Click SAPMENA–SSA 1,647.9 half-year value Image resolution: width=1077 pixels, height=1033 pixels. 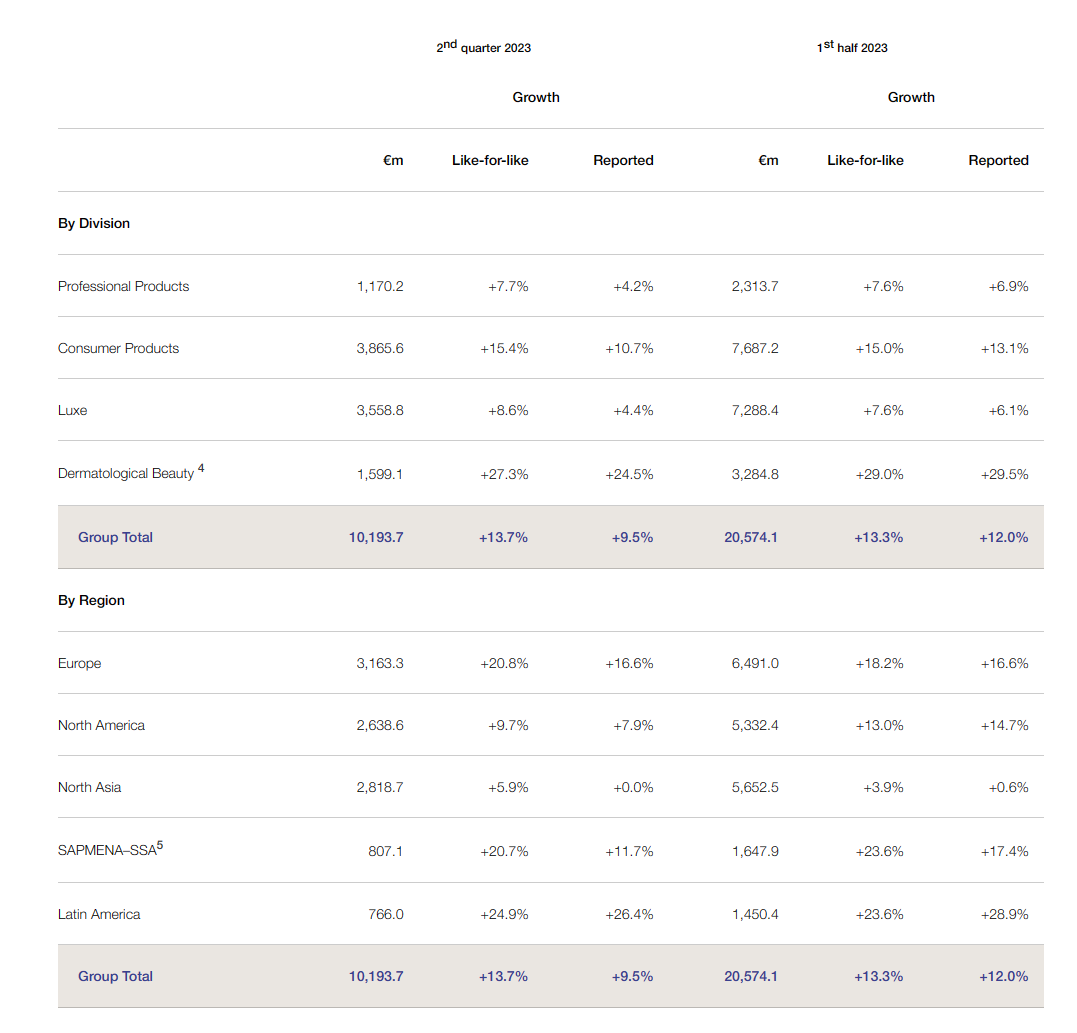point(755,852)
